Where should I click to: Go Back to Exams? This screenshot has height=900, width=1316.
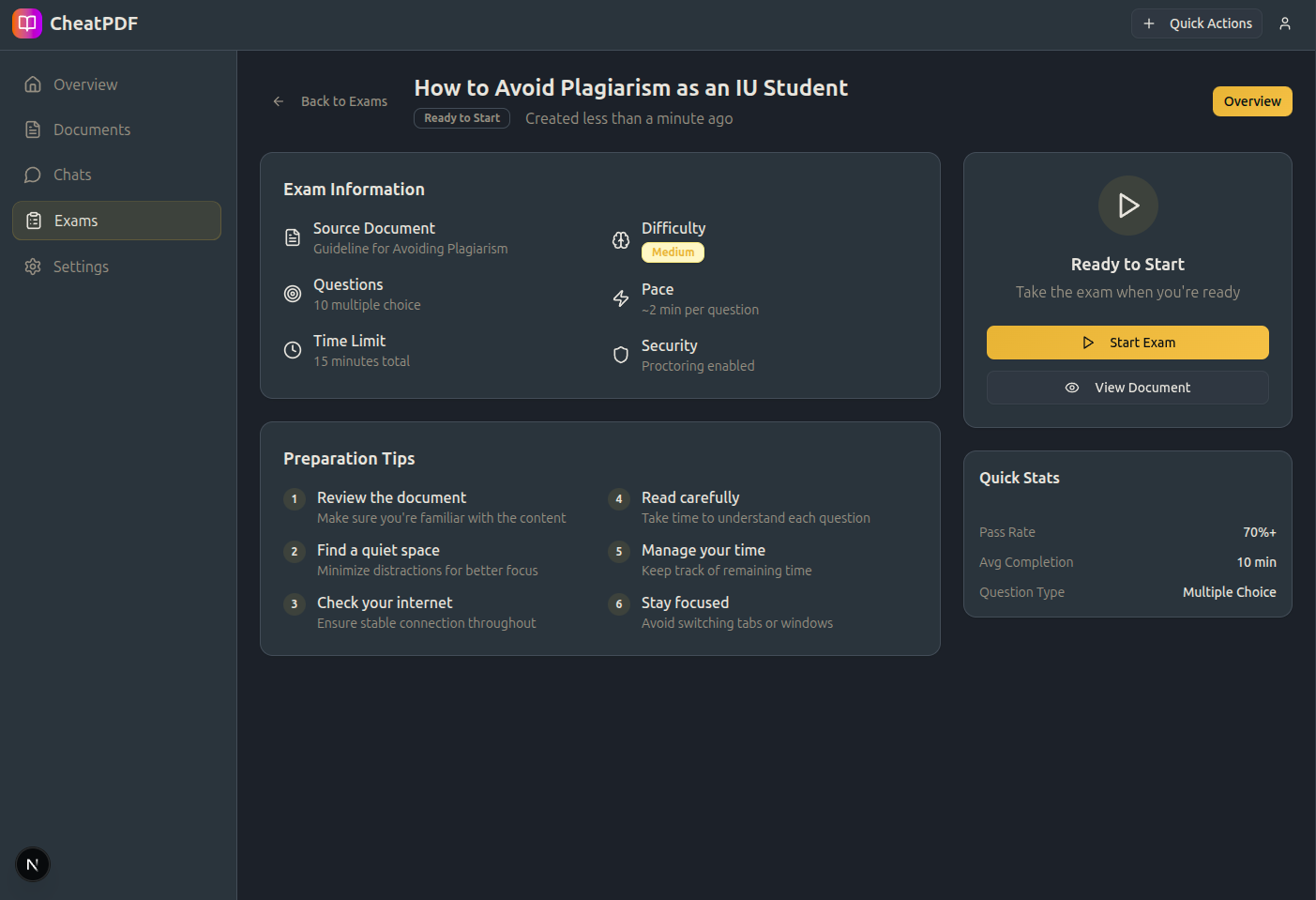point(330,101)
